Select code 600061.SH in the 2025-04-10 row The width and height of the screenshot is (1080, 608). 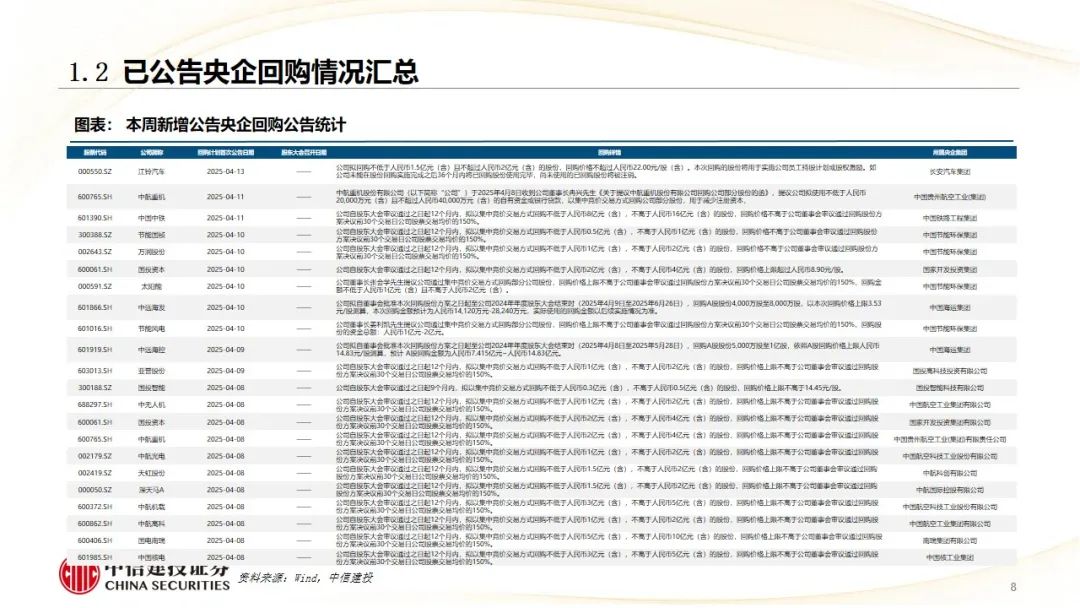(94, 270)
